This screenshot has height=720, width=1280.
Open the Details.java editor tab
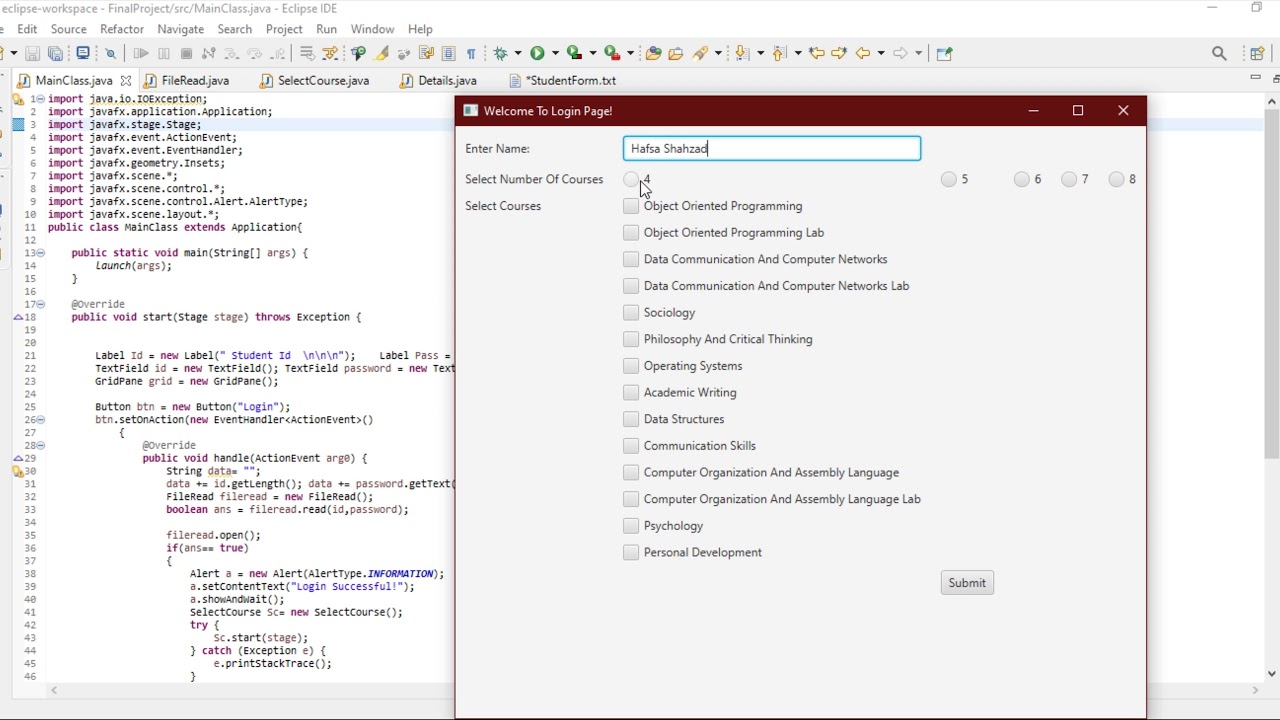[447, 81]
